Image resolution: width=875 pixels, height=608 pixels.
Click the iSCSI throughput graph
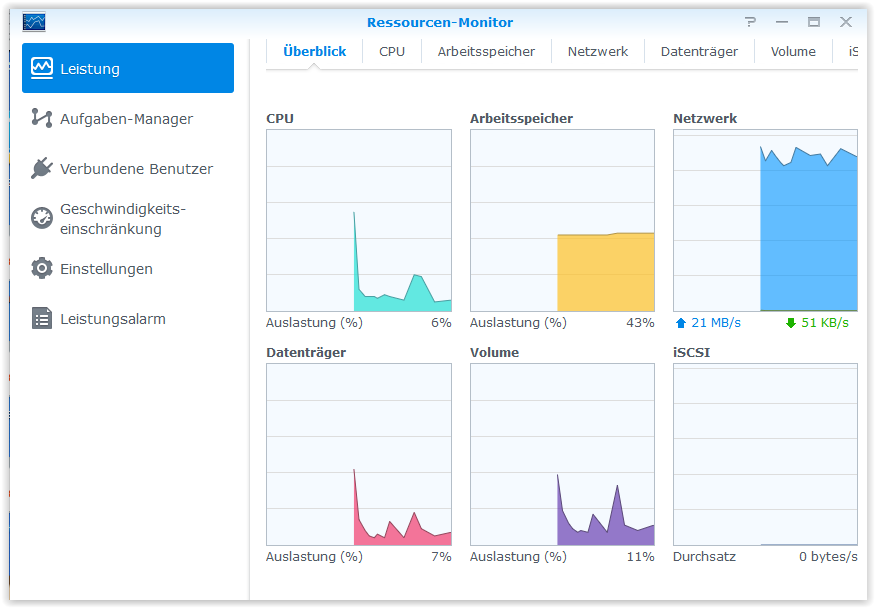(765, 455)
